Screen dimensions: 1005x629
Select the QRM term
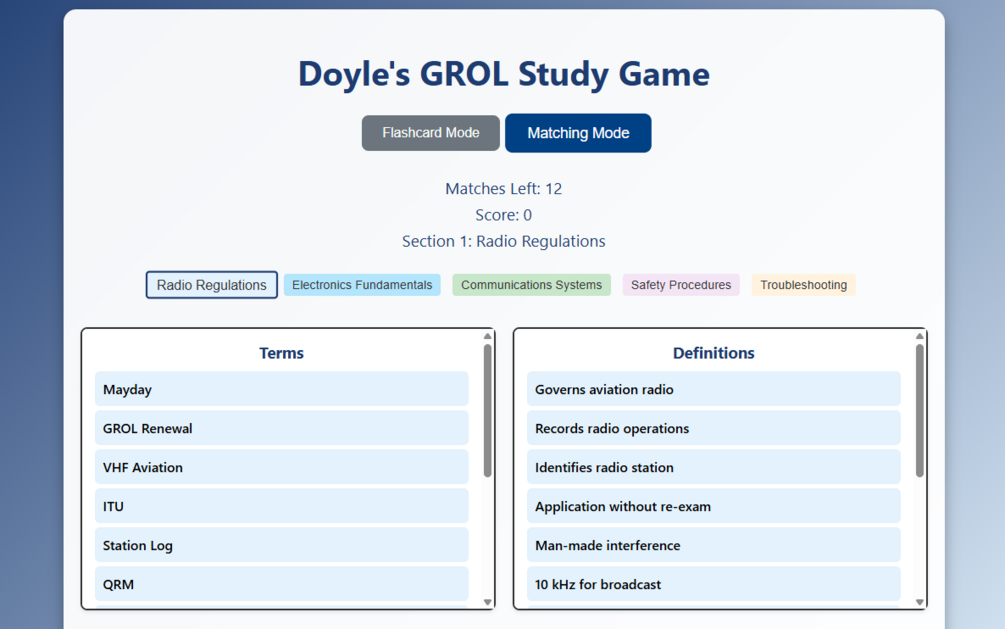coord(281,584)
